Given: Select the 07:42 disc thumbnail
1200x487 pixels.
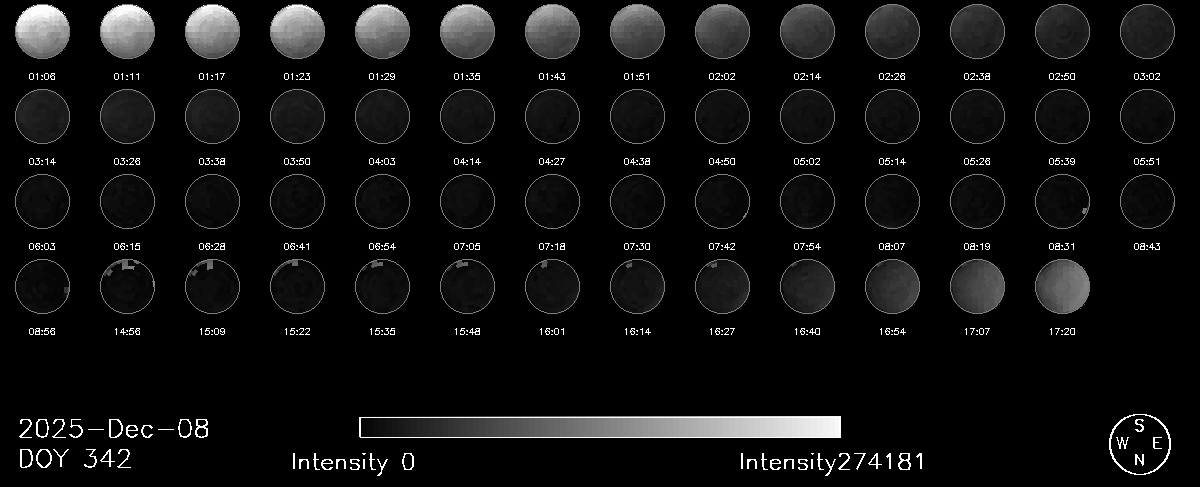Looking at the screenshot, I should click(x=722, y=201).
